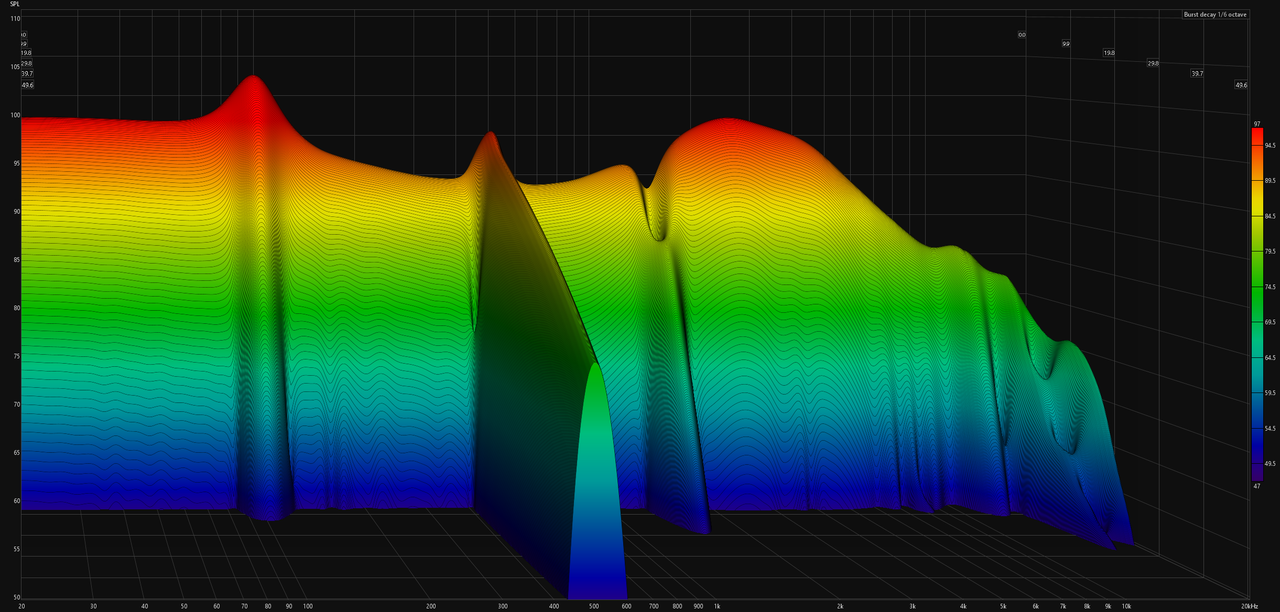The width and height of the screenshot is (1280, 612).
Task: Click the SPL axis title
Action: (x=15, y=5)
